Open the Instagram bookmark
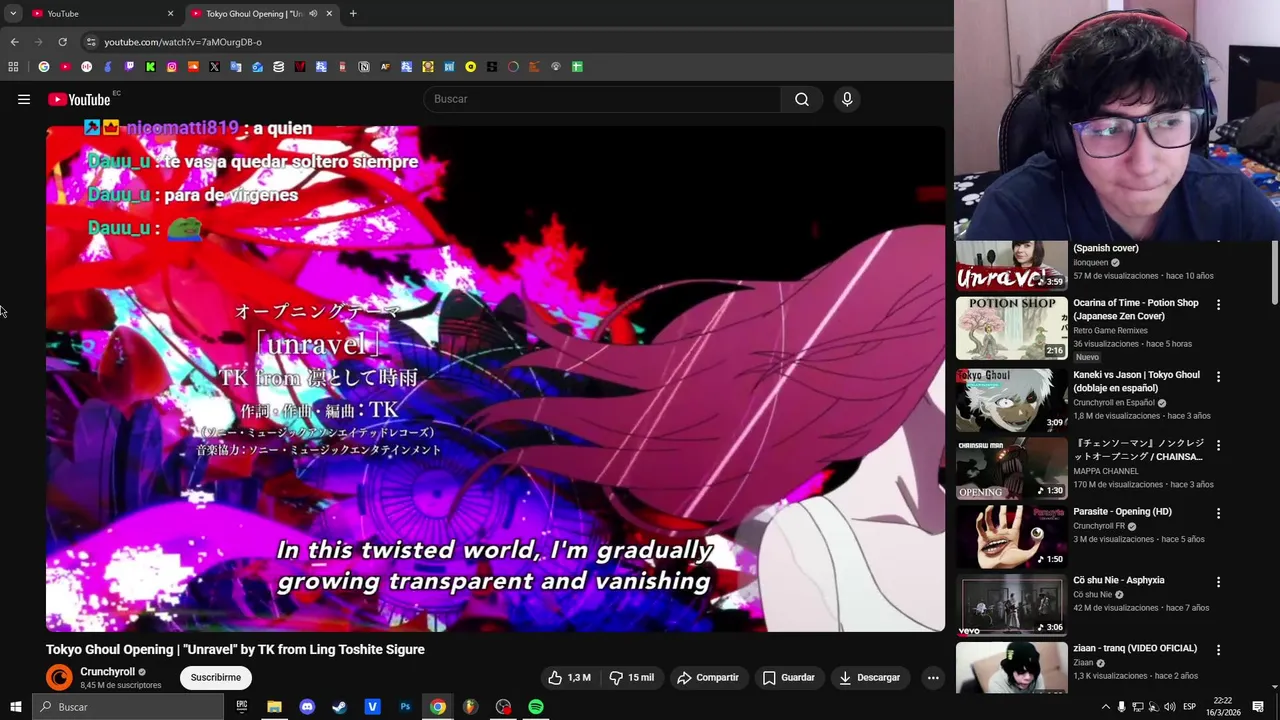This screenshot has width=1280, height=720. pyautogui.click(x=172, y=67)
